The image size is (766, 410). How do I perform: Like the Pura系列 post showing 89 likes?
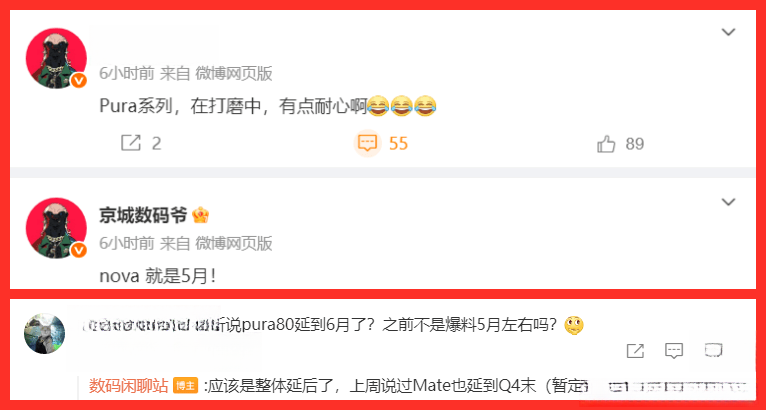click(606, 144)
